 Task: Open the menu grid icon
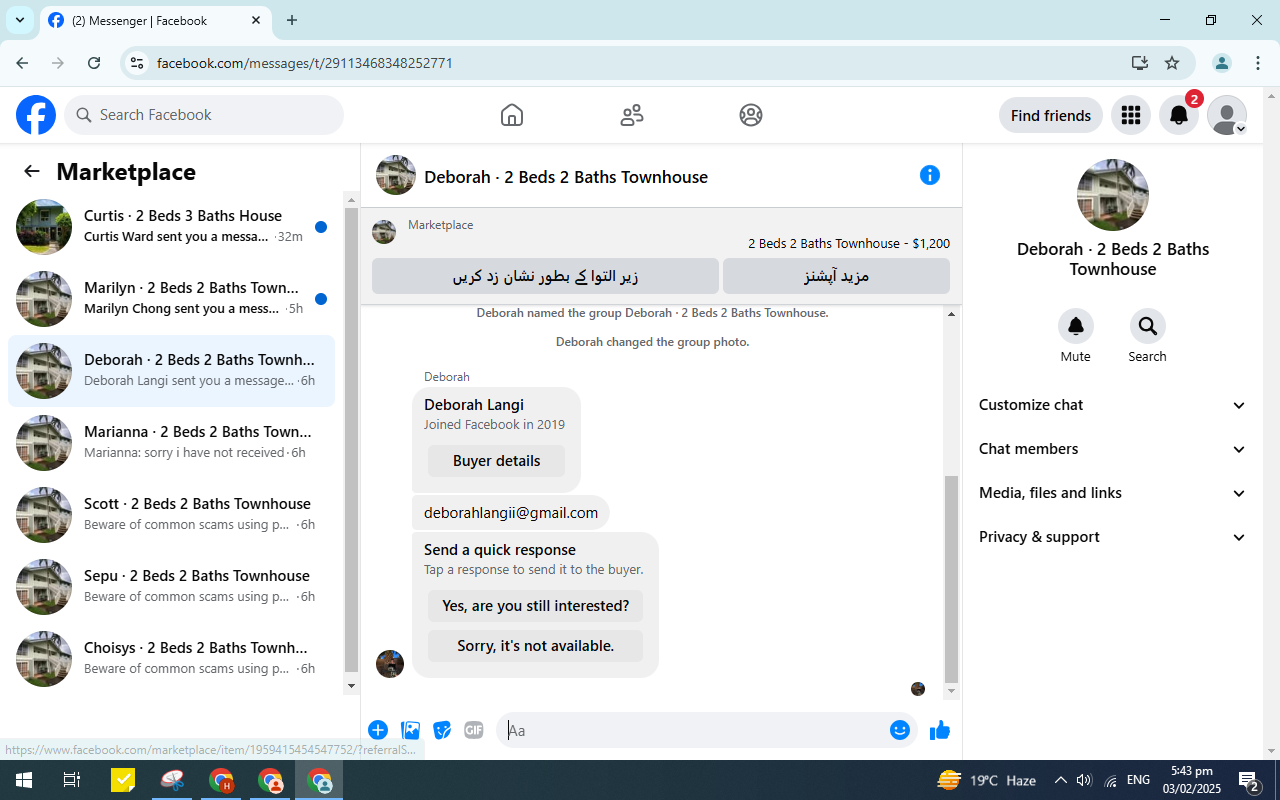pyautogui.click(x=1131, y=115)
